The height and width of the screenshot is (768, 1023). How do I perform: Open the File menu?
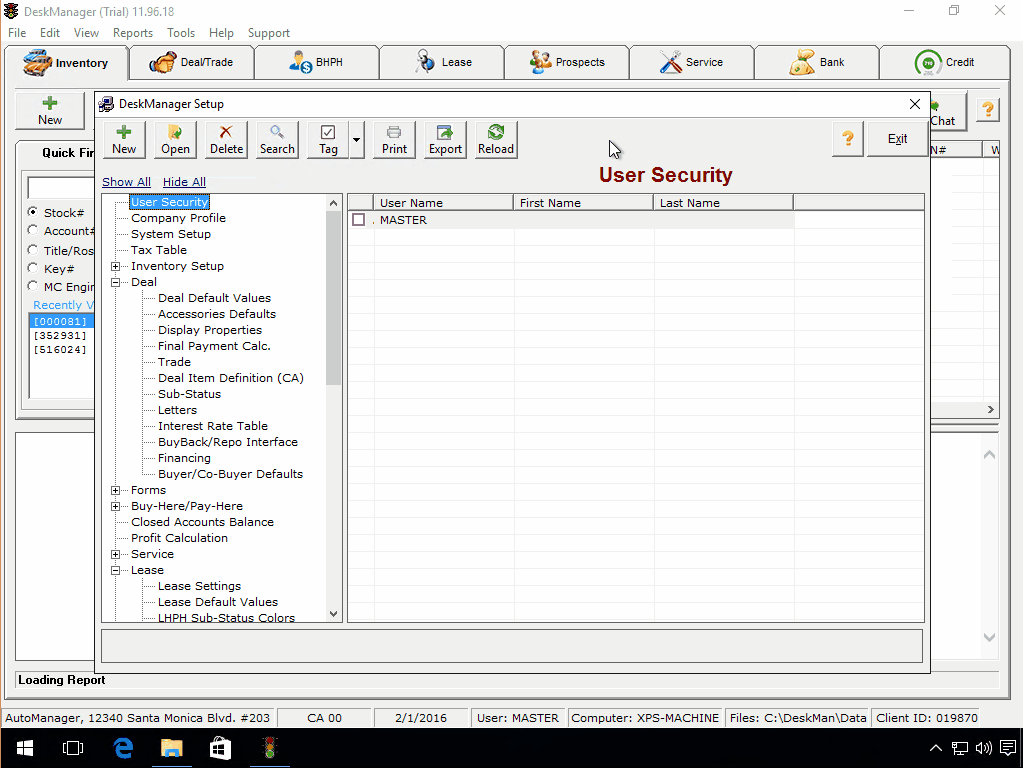17,33
